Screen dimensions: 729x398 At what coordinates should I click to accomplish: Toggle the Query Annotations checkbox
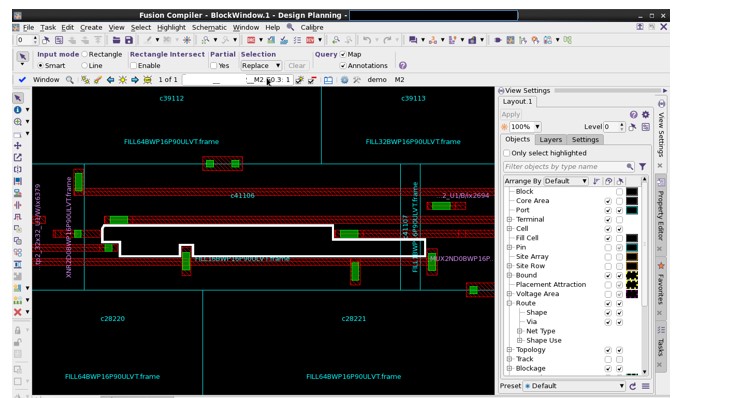point(343,66)
